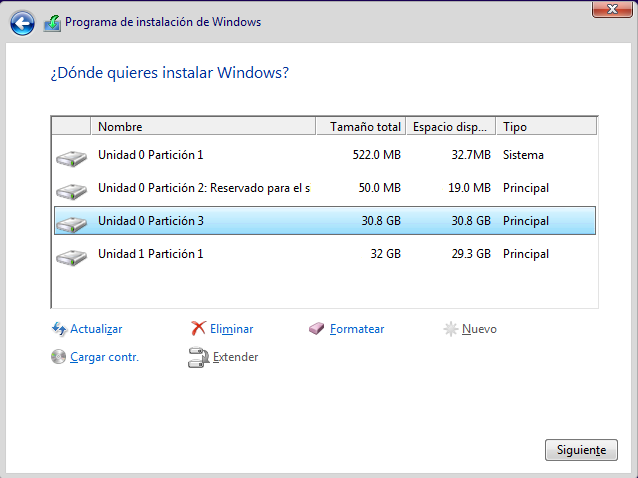Click the Actualizar refresh icon
The image size is (638, 478).
point(59,329)
